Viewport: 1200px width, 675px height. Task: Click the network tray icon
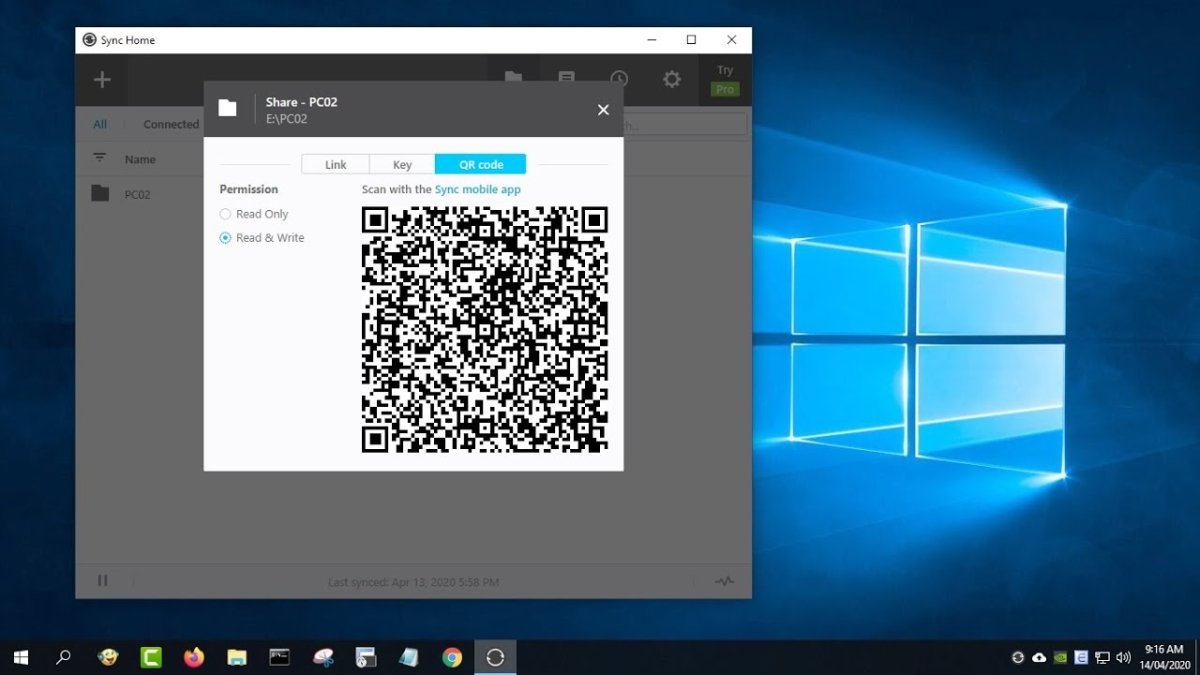click(x=1102, y=657)
